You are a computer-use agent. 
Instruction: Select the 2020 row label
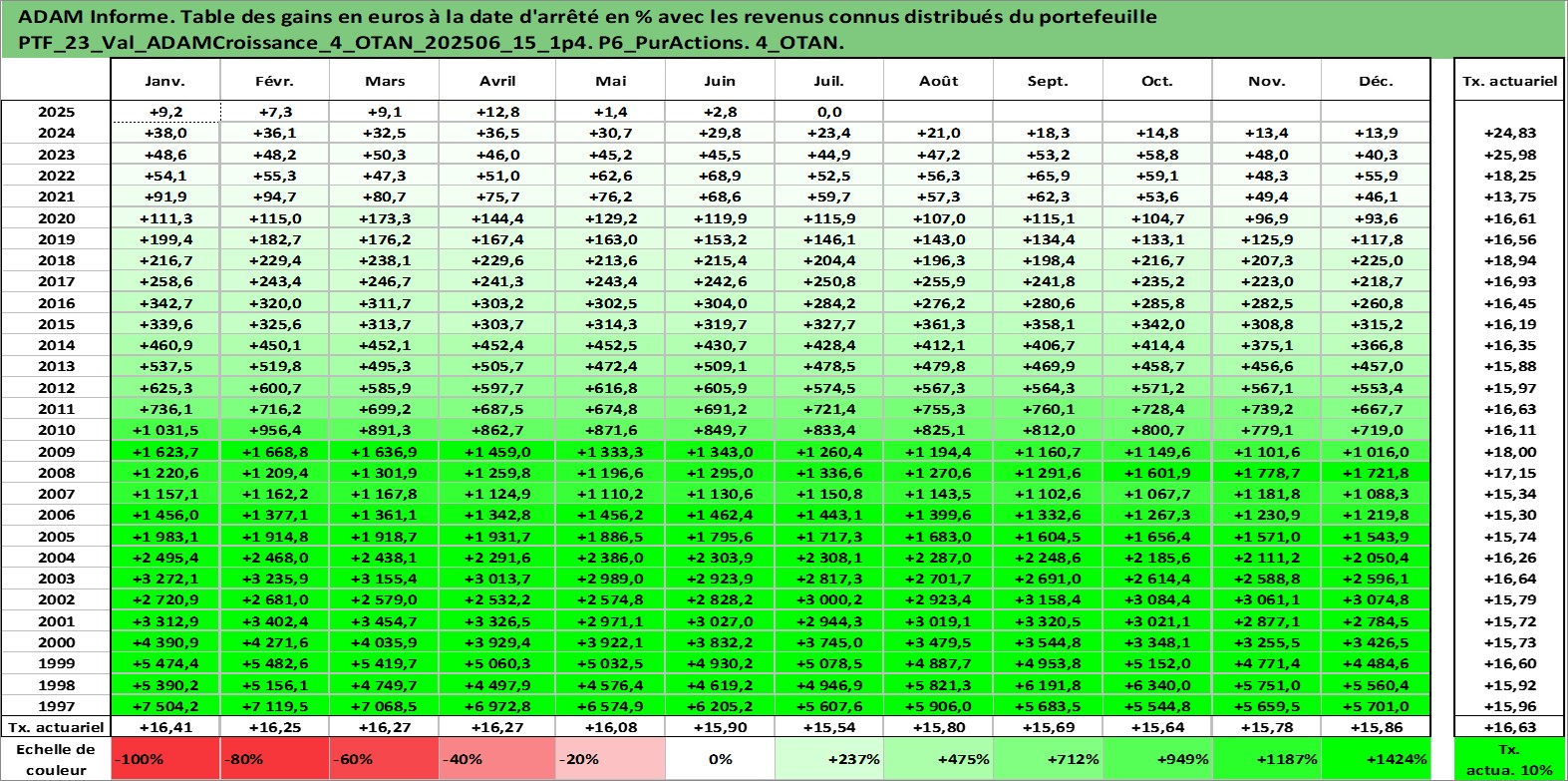56,218
